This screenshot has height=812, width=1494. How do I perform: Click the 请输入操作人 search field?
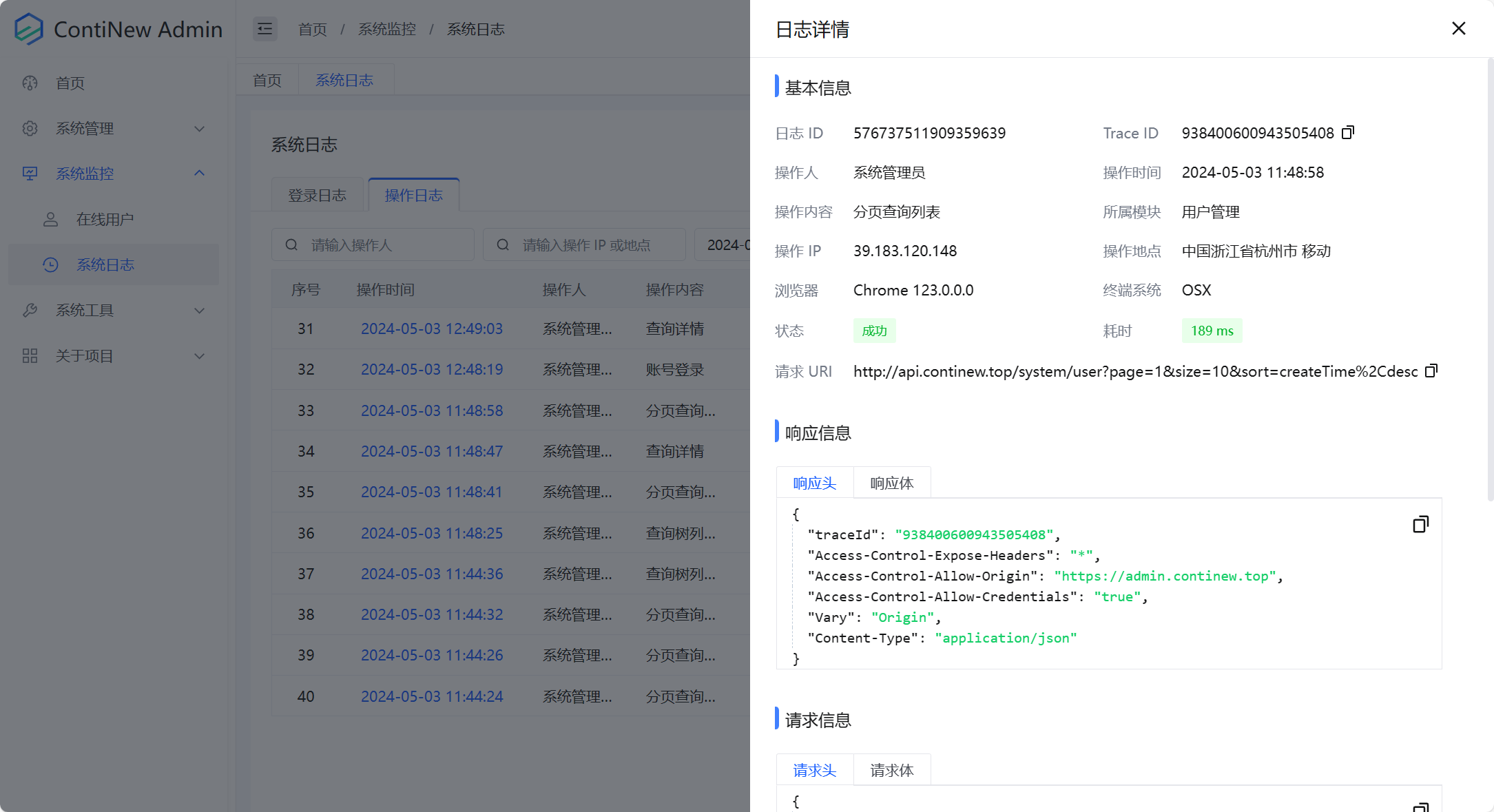pyautogui.click(x=372, y=244)
